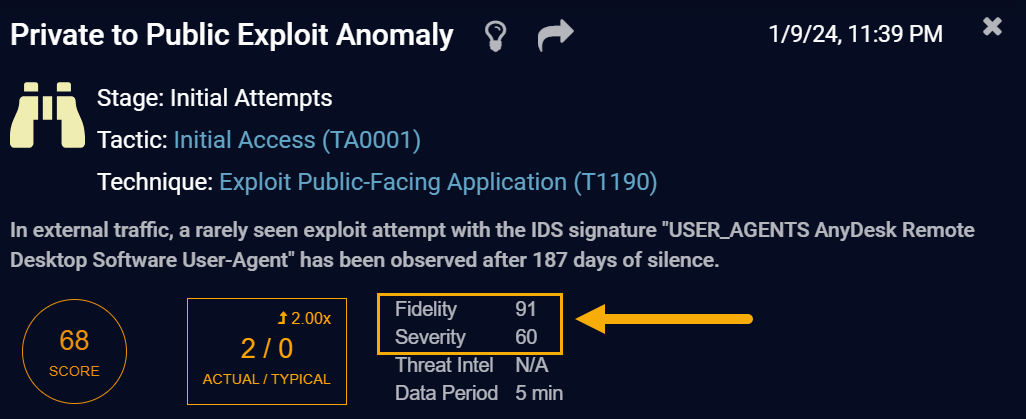Click the alert title Private to Public Exploit Anomaly
This screenshot has width=1026, height=419.
(232, 35)
